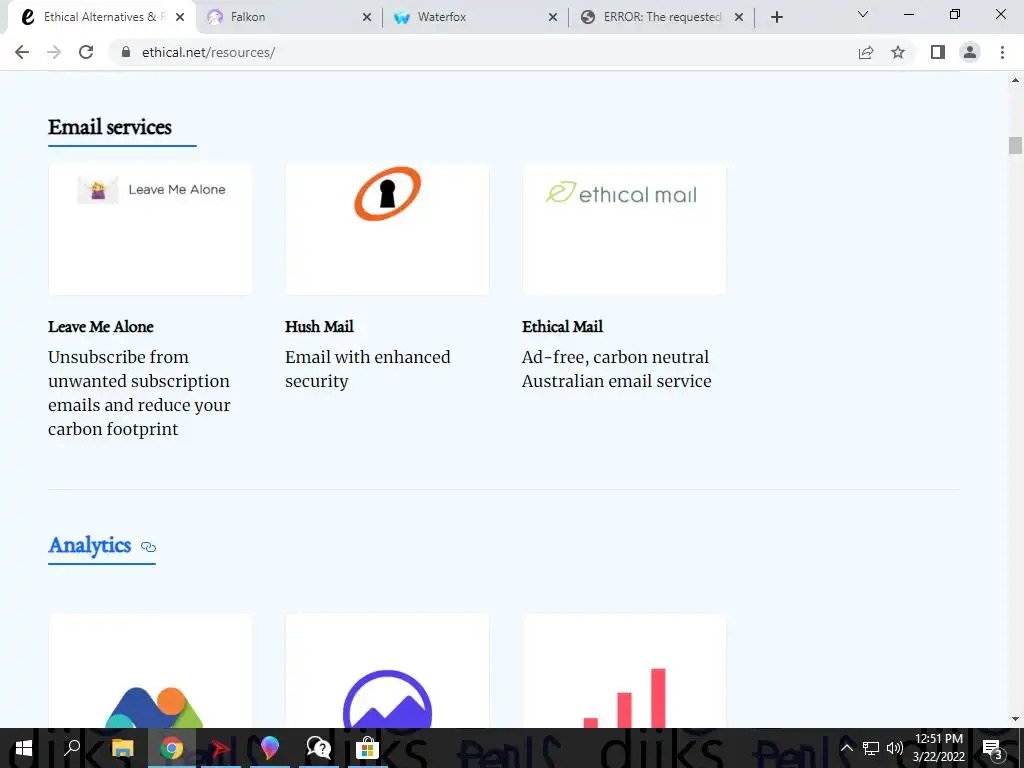Open the purple mountain circle logo card
Viewport: 1024px width, 768px height.
(387, 671)
